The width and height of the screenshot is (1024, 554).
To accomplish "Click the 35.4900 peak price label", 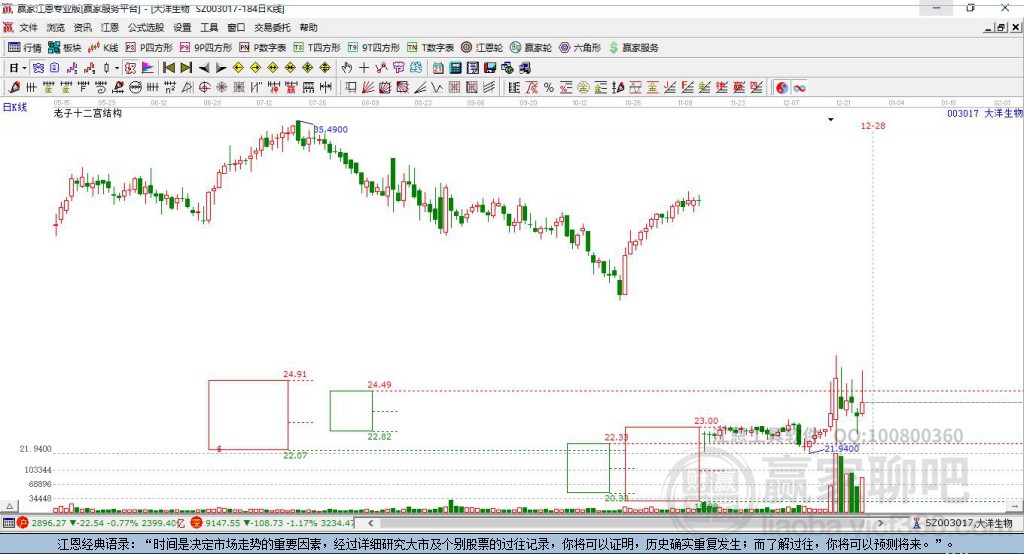I will [331, 129].
